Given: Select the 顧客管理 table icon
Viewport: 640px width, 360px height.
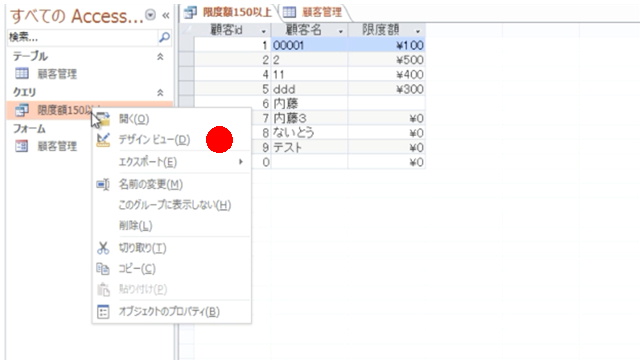Looking at the screenshot, I should 22,73.
